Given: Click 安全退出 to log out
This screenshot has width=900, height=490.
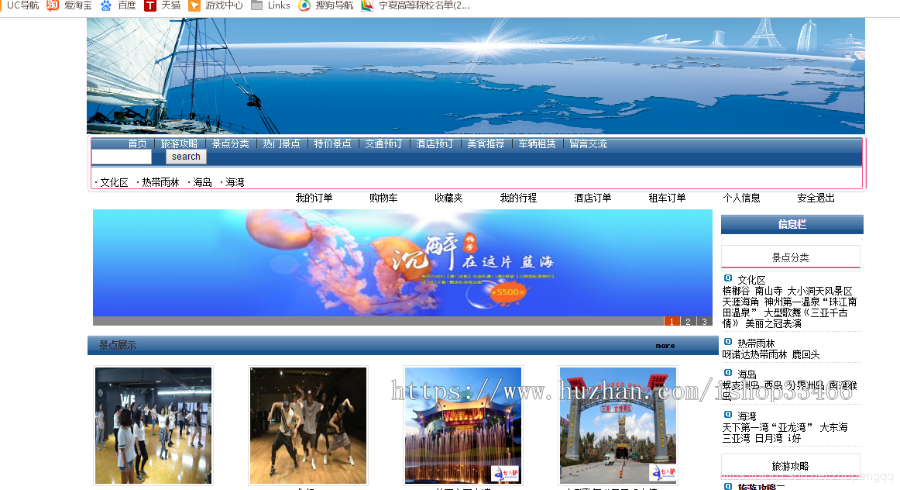Looking at the screenshot, I should [816, 198].
